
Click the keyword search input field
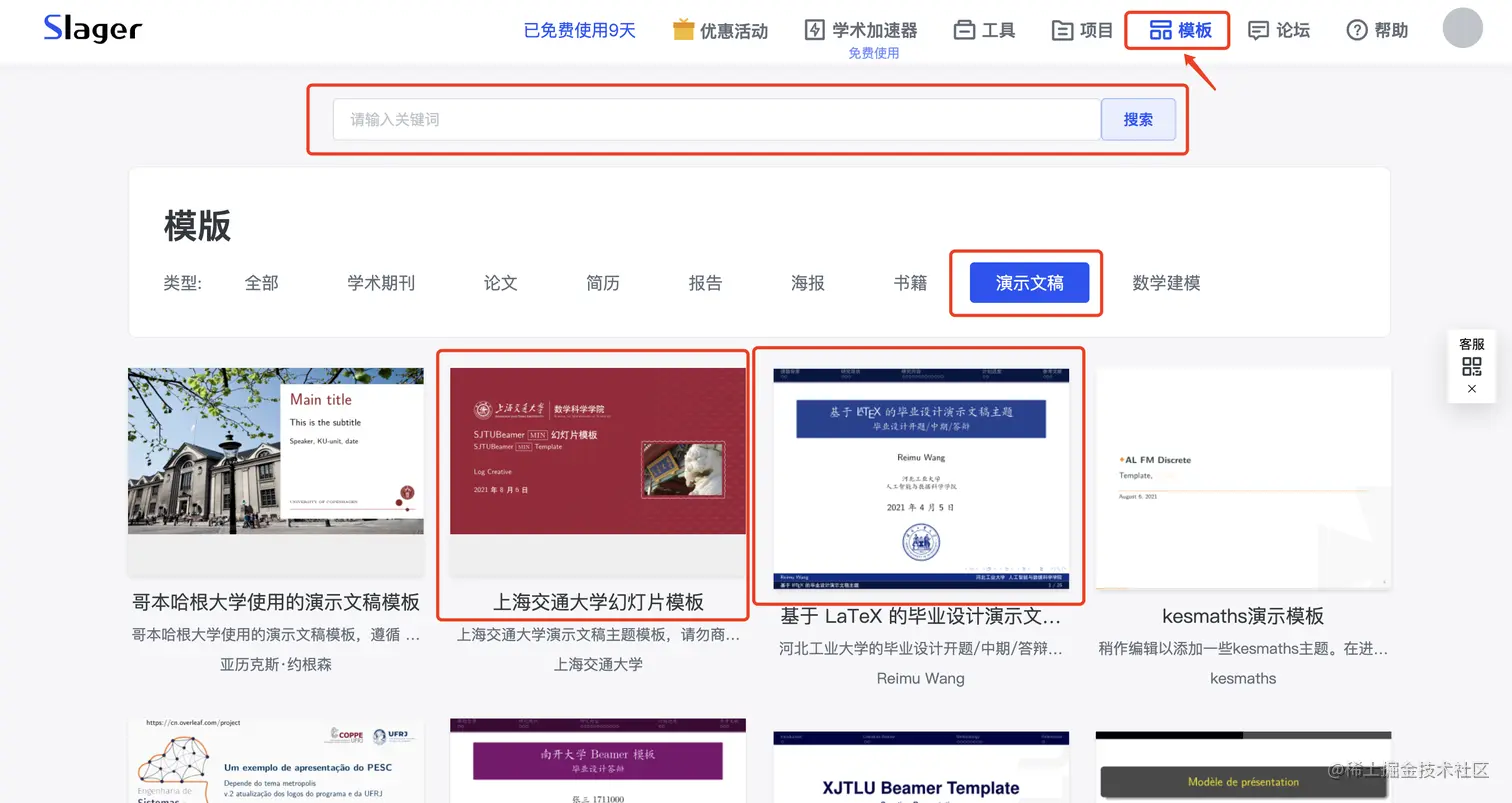tap(717, 119)
